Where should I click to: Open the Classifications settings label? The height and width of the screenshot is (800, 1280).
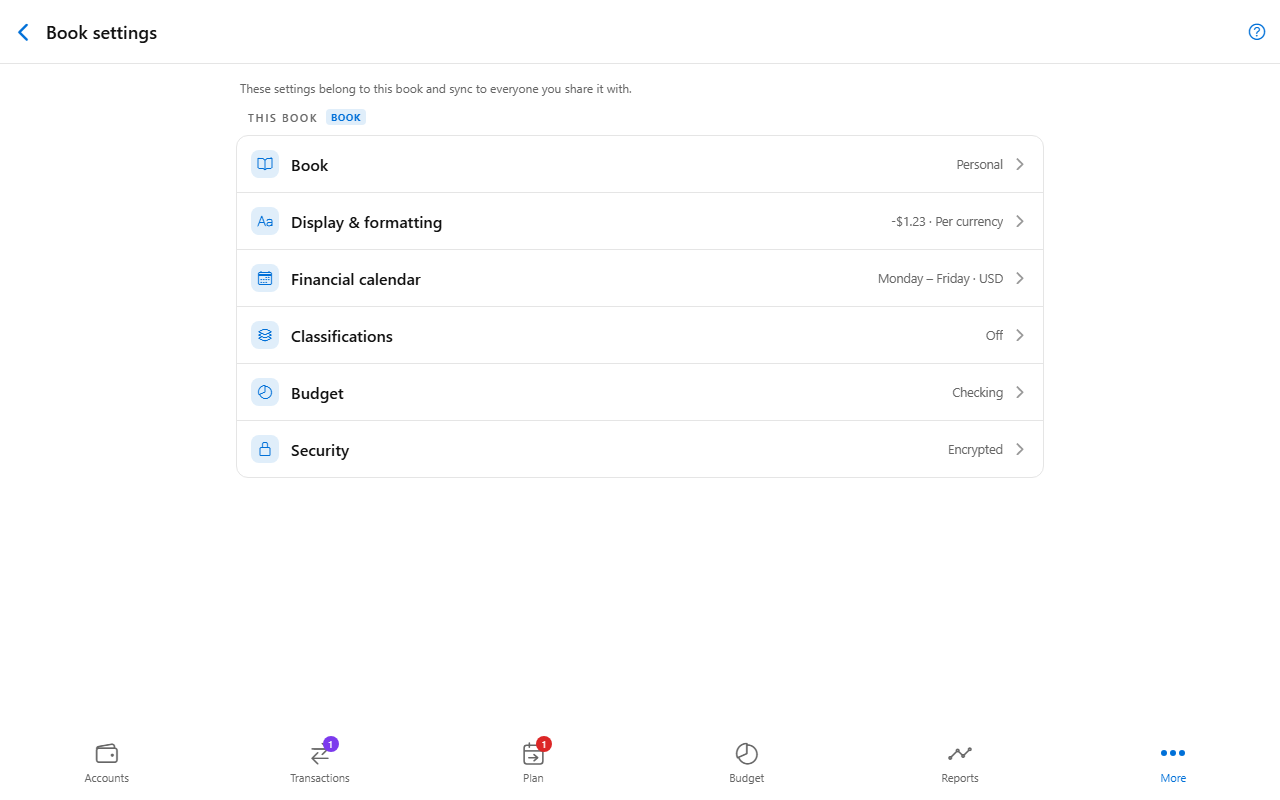point(342,336)
